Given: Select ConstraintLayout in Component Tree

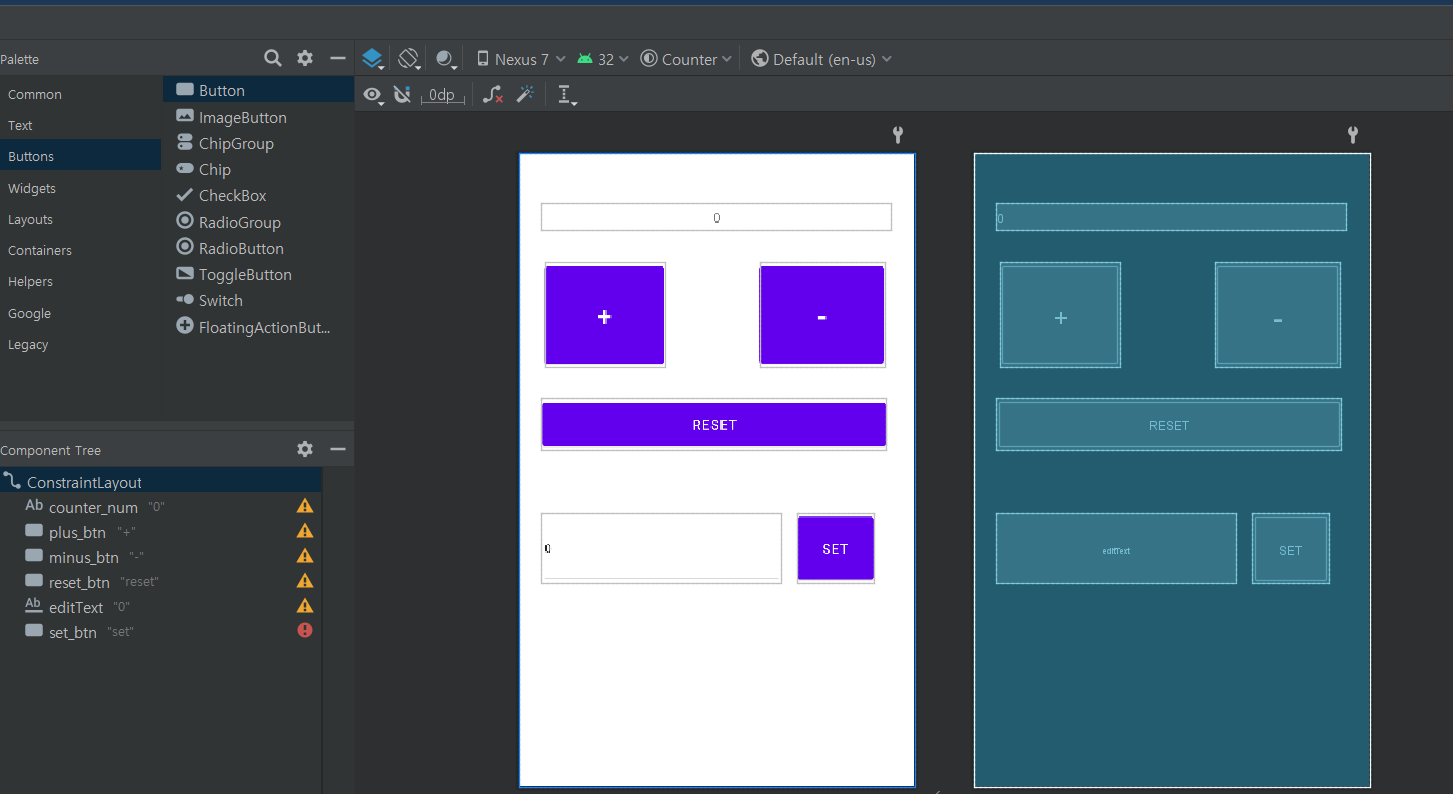Looking at the screenshot, I should coord(160,482).
